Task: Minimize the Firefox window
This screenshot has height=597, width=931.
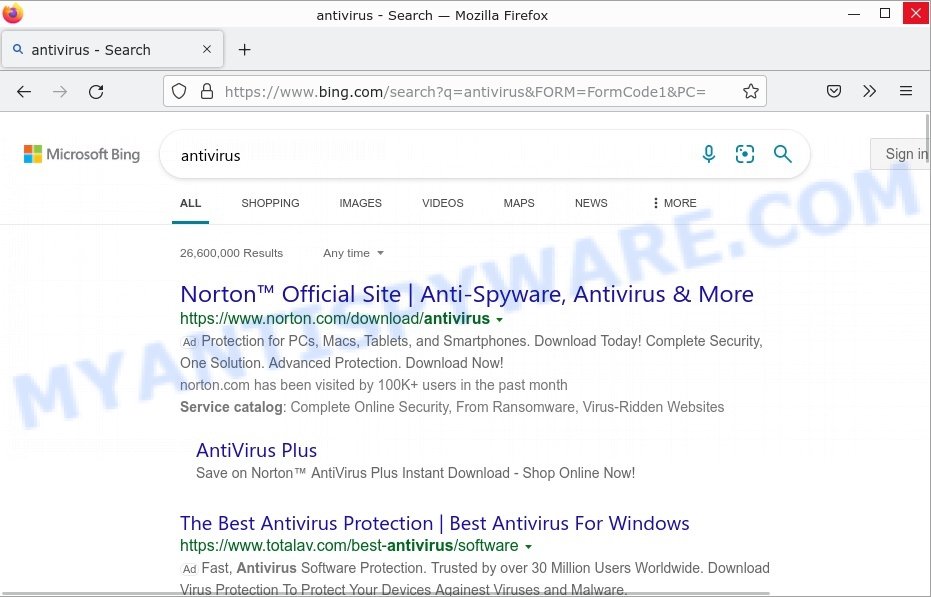Action: [x=854, y=13]
